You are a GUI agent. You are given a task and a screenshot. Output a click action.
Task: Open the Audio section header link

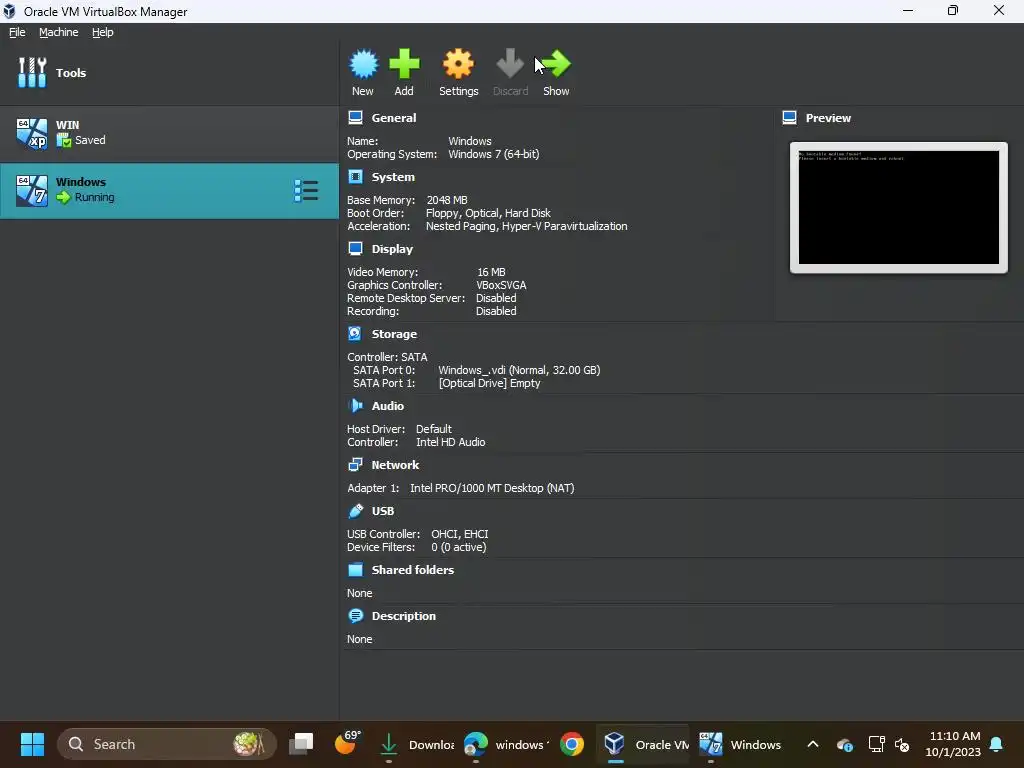388,406
